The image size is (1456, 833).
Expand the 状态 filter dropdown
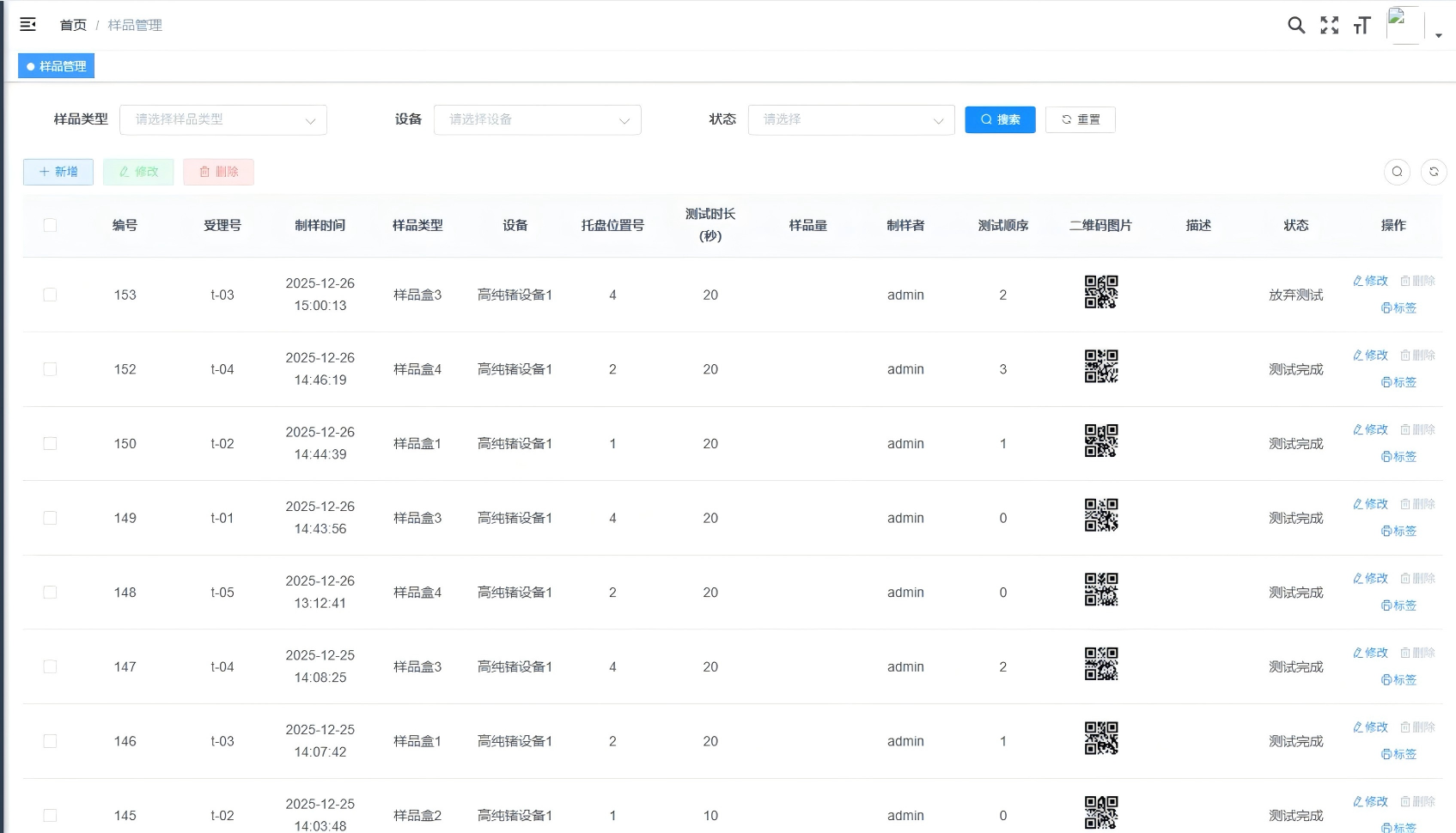[851, 119]
